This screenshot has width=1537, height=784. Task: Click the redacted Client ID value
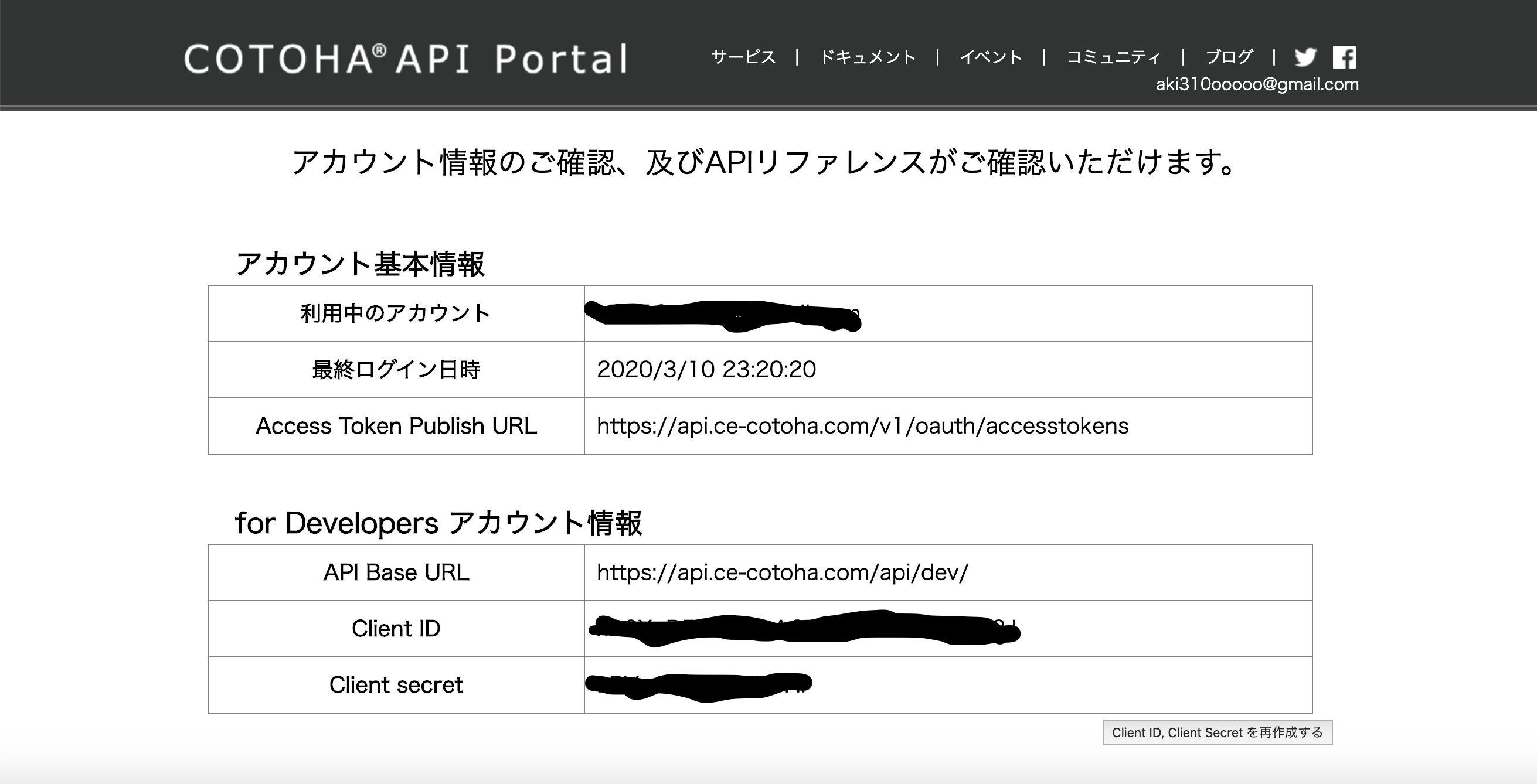802,628
